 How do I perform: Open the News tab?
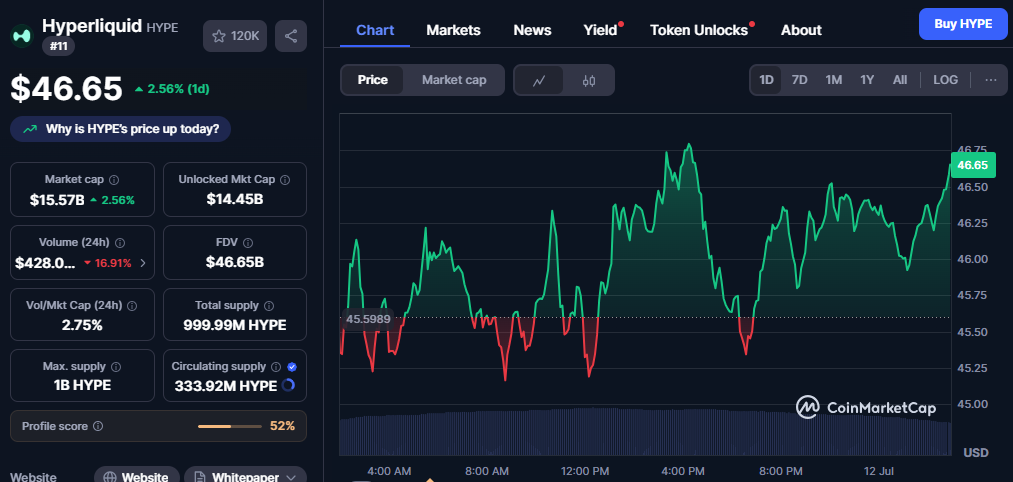coord(532,30)
